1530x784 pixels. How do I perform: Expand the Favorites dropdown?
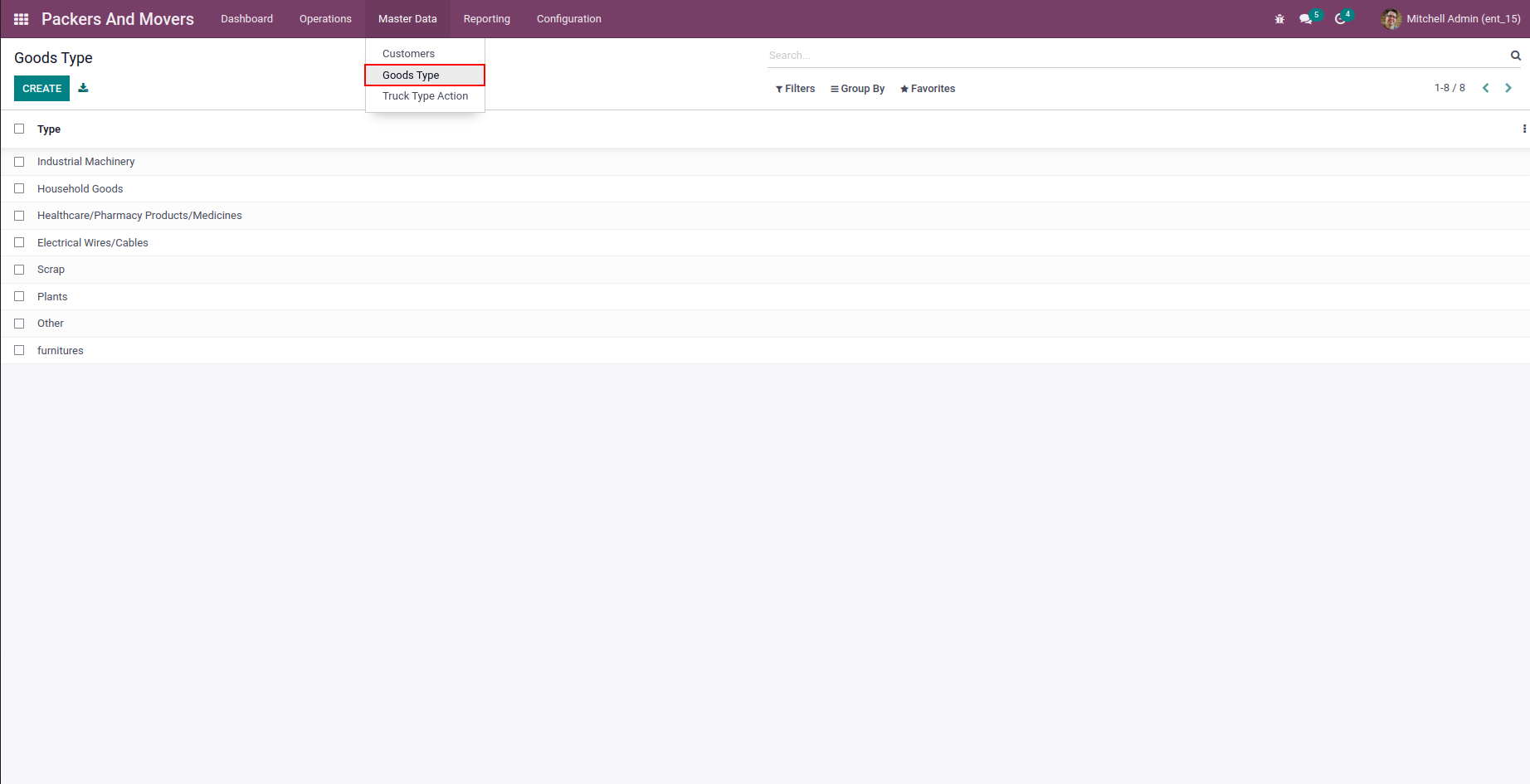coord(928,89)
